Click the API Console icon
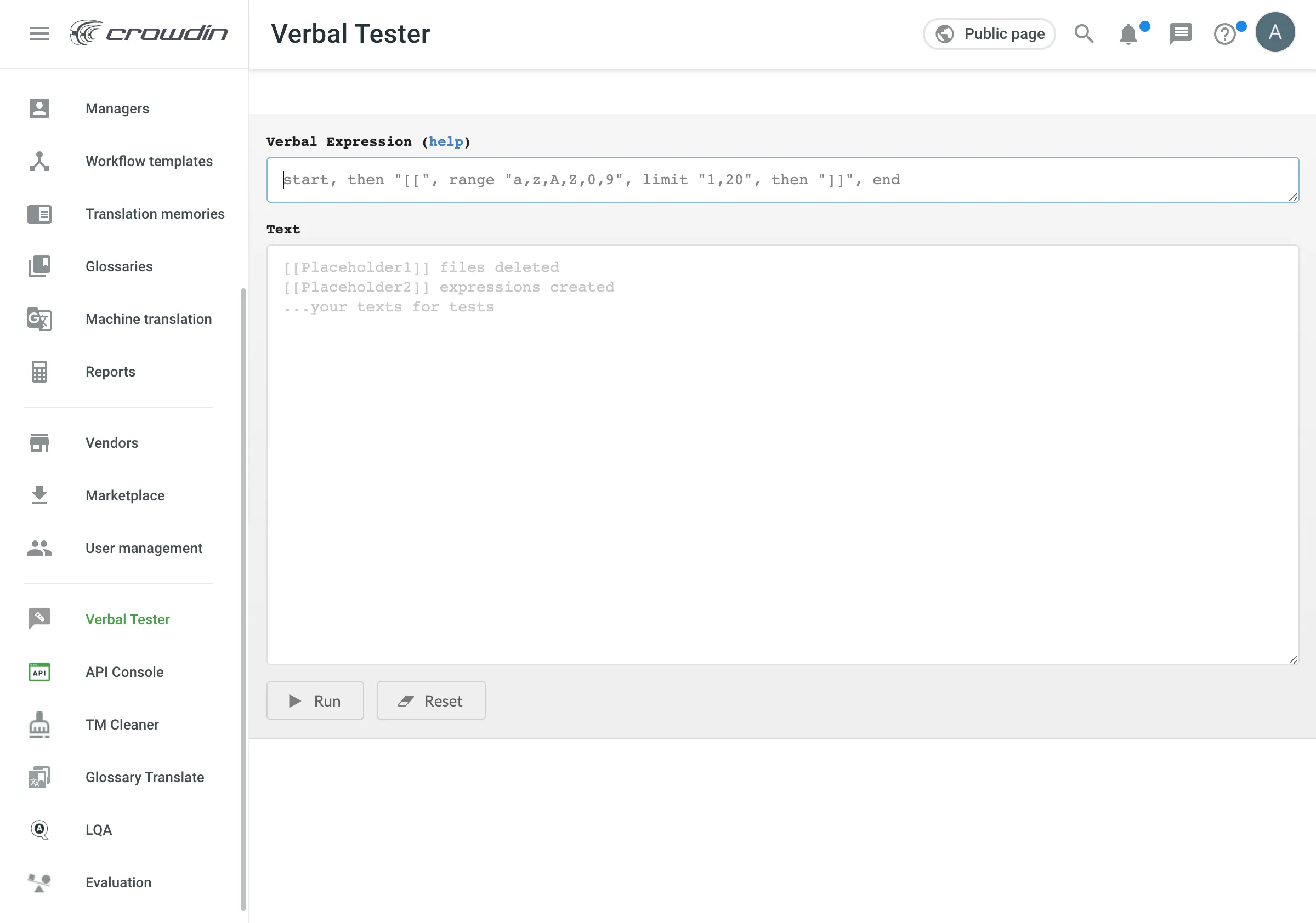Image resolution: width=1316 pixels, height=923 pixels. tap(39, 672)
